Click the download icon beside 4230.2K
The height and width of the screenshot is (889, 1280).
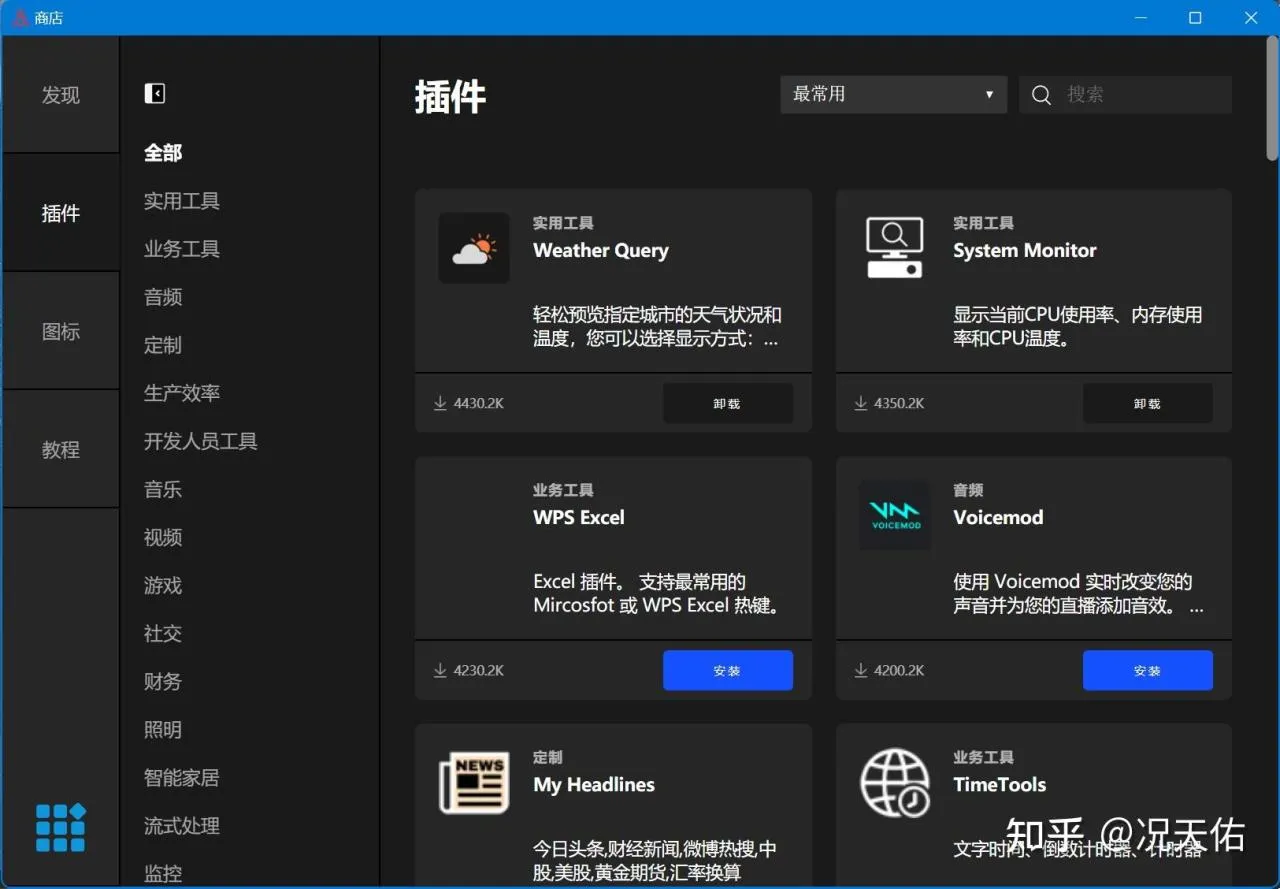coord(440,670)
